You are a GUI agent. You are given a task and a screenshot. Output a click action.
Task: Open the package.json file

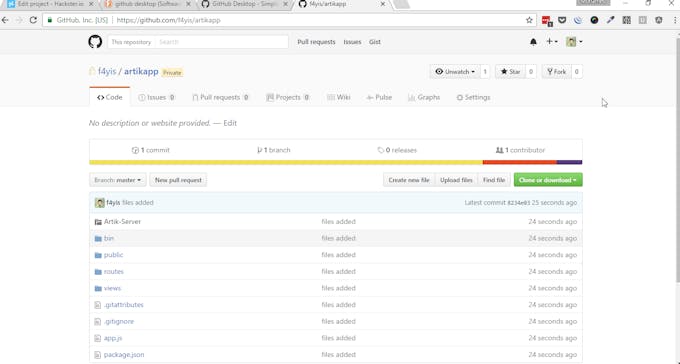click(124, 354)
